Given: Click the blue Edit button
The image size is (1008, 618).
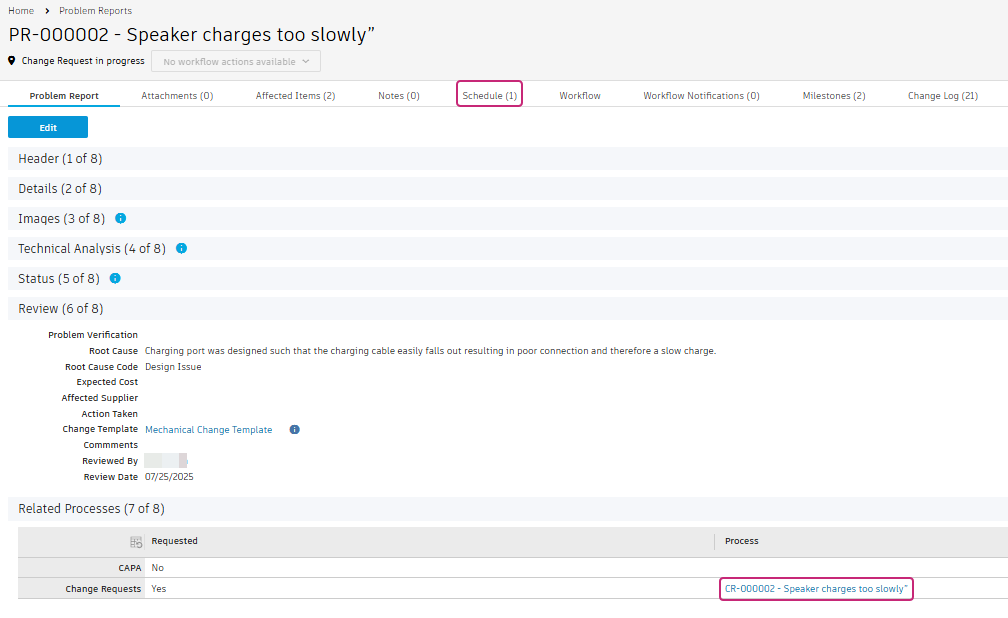Looking at the screenshot, I should tap(48, 127).
